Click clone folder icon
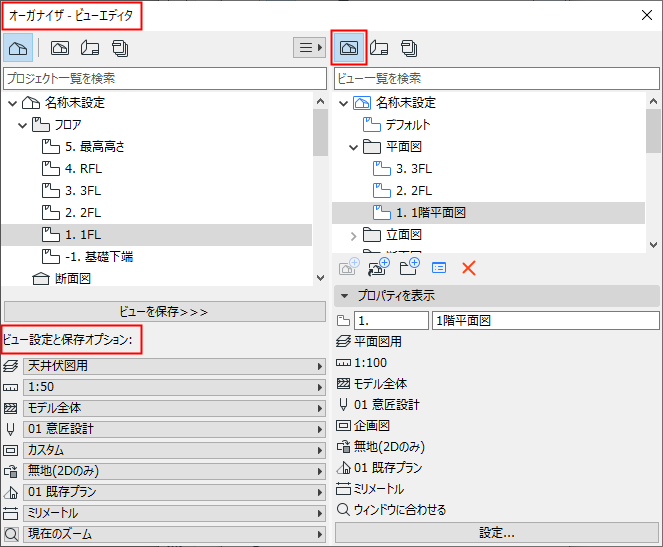The height and width of the screenshot is (547, 663). coord(378,267)
